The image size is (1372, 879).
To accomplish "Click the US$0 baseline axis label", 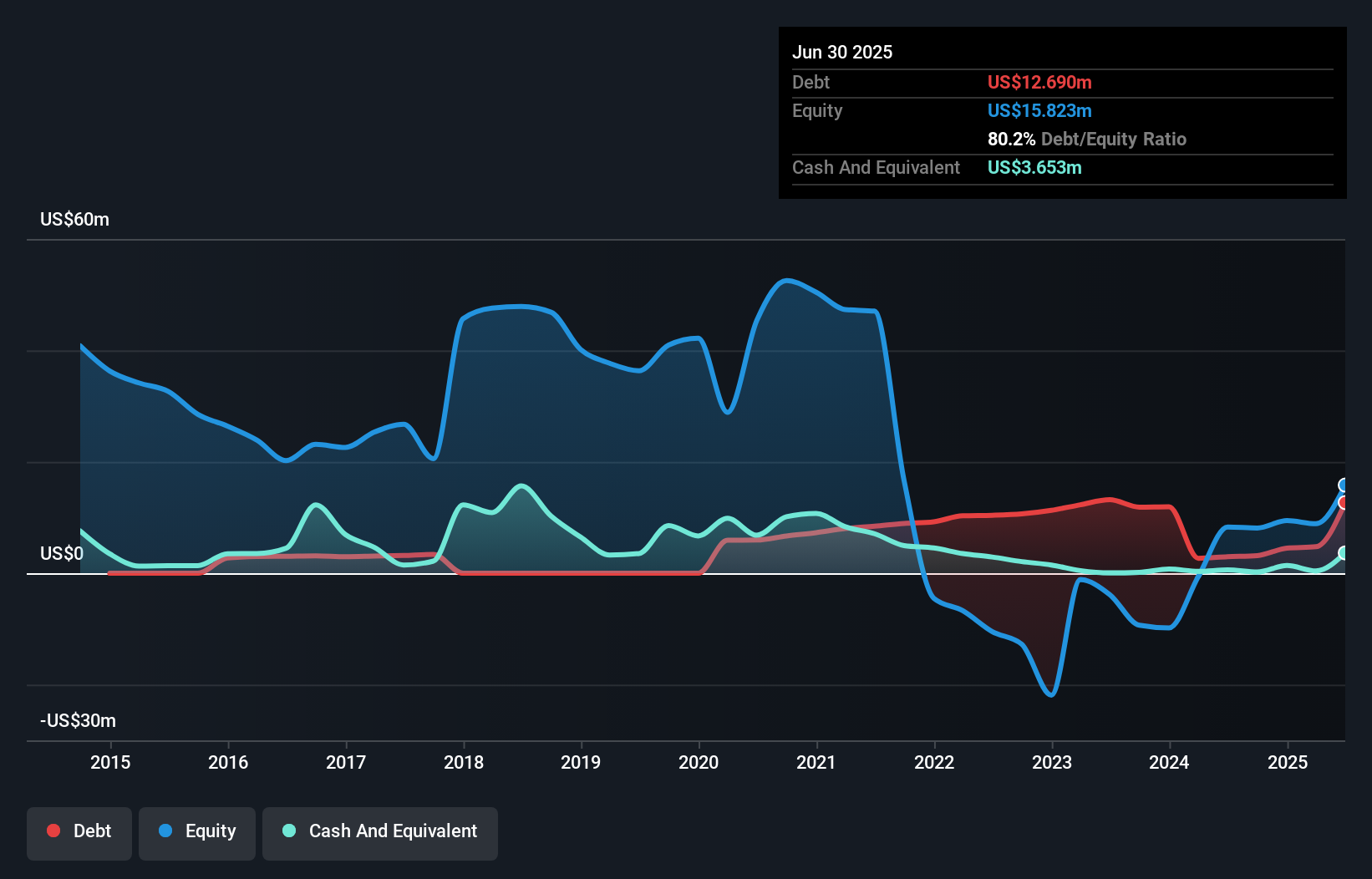I will pyautogui.click(x=62, y=553).
